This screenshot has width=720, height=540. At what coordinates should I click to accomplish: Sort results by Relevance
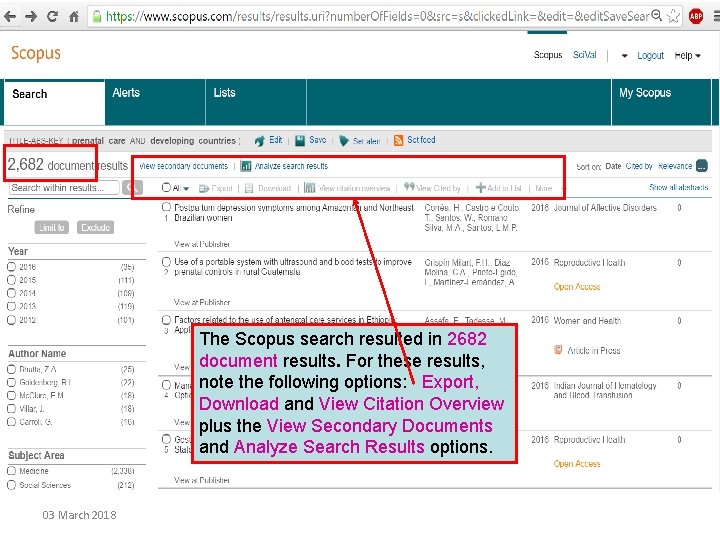click(675, 166)
